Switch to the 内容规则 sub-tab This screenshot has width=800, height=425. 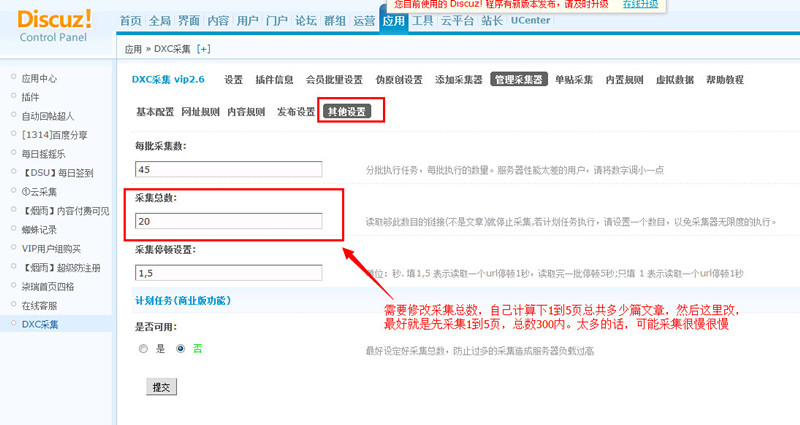tap(246, 112)
